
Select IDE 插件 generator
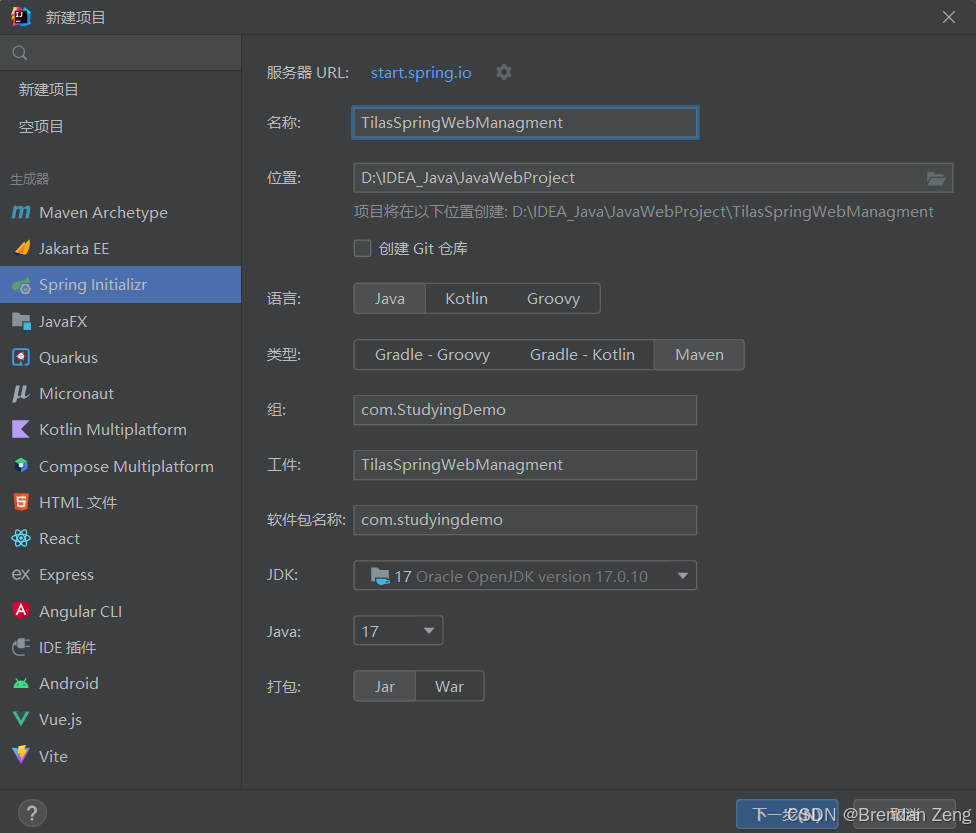pyautogui.click(x=121, y=647)
